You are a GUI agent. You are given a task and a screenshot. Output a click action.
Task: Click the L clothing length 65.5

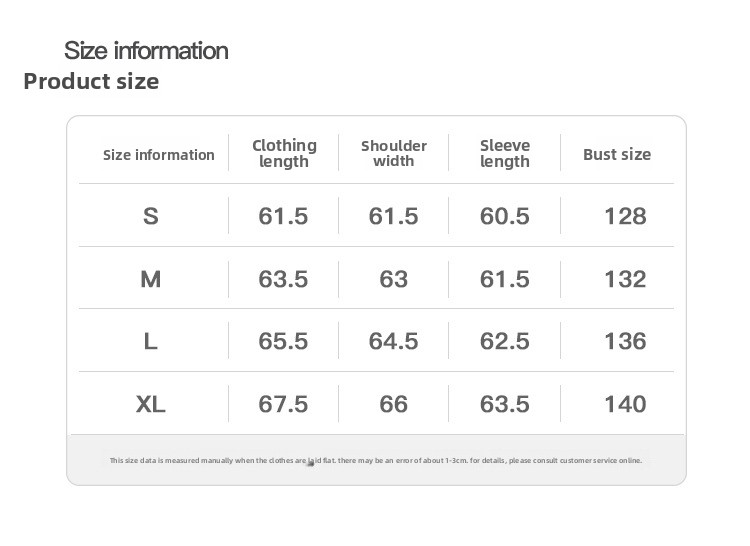[283, 341]
